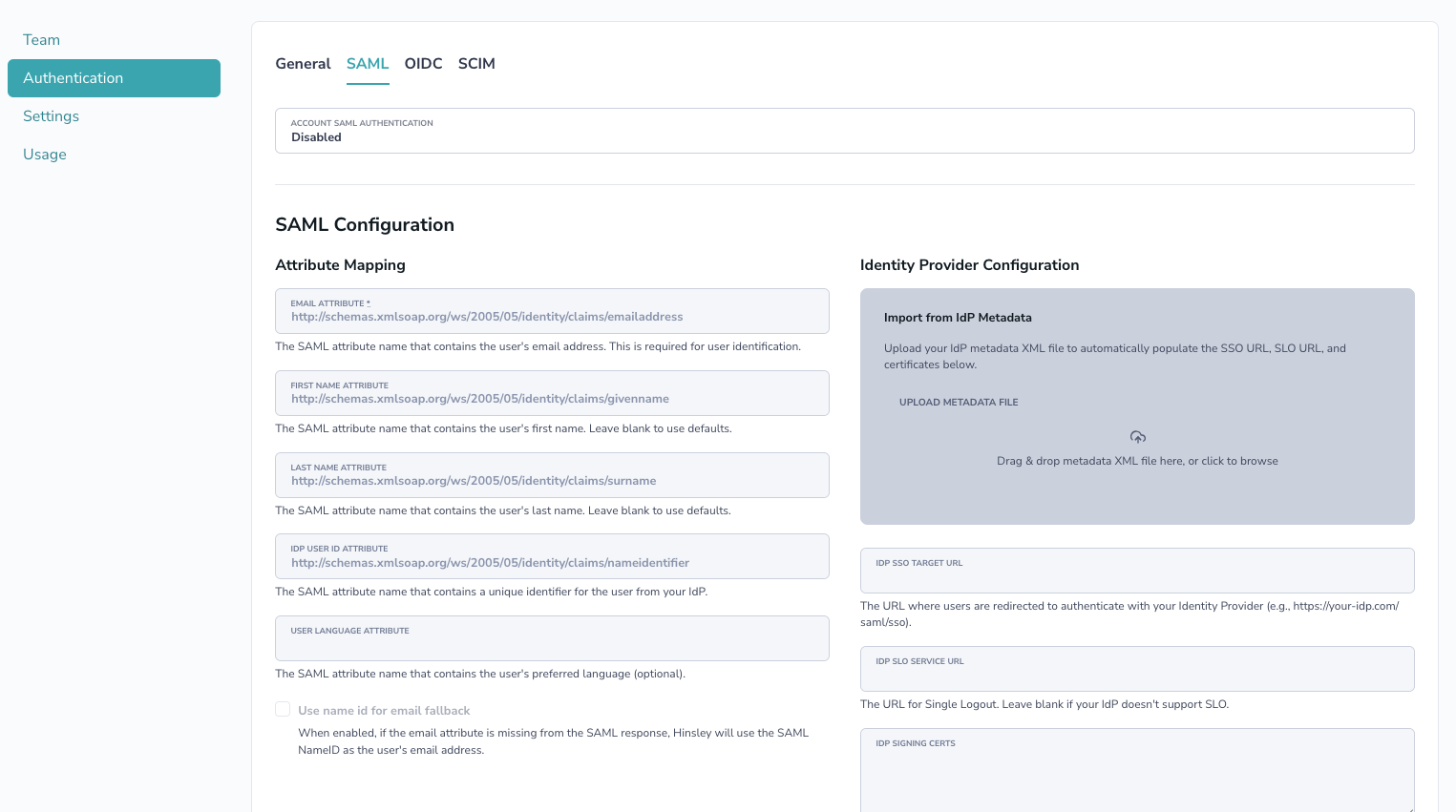Click the Upload Metadata File button
The image size is (1456, 812).
959,402
